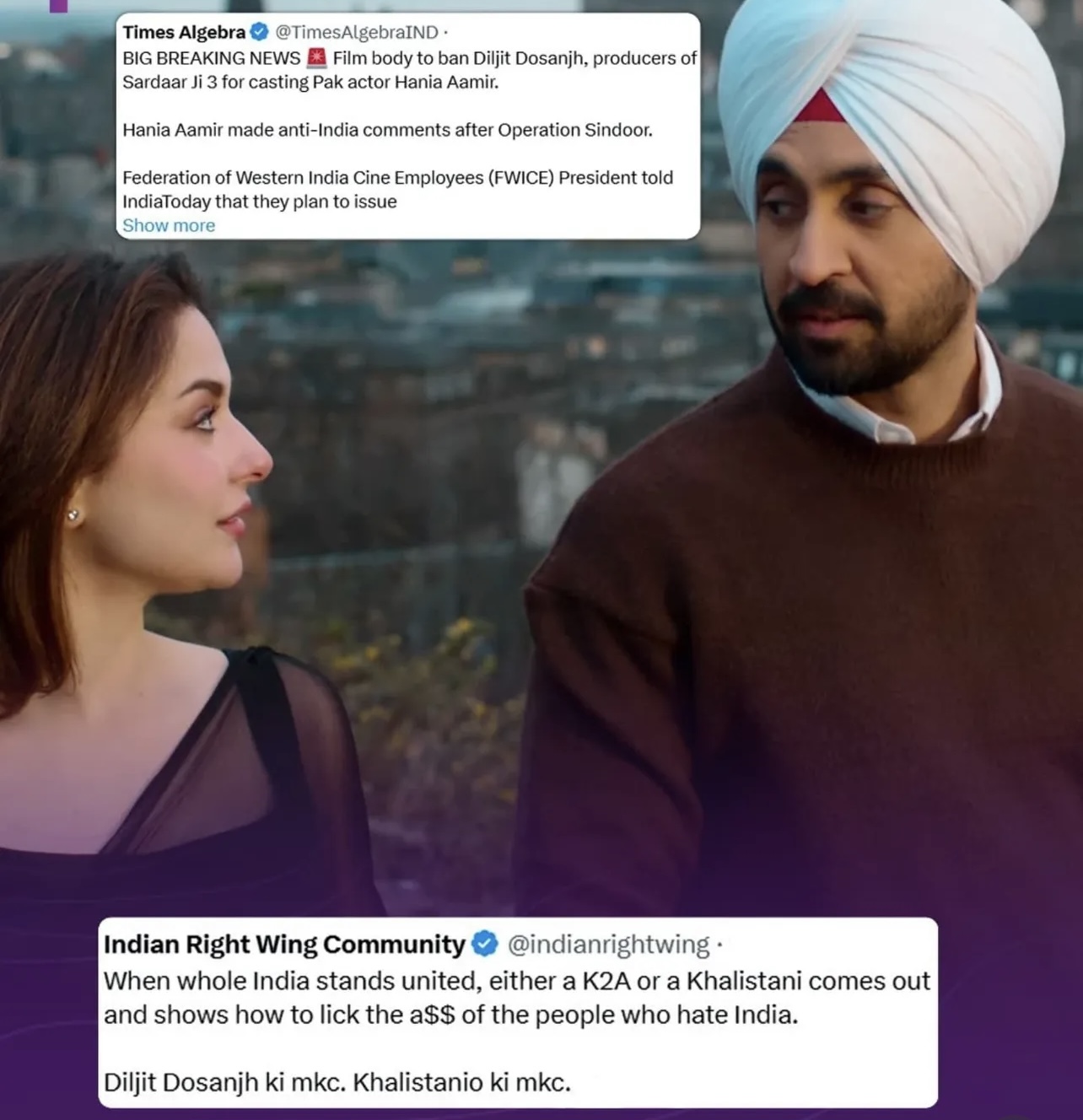Image resolution: width=1083 pixels, height=1120 pixels.
Task: Click the Operation Sindoor sentence
Action: pos(387,130)
